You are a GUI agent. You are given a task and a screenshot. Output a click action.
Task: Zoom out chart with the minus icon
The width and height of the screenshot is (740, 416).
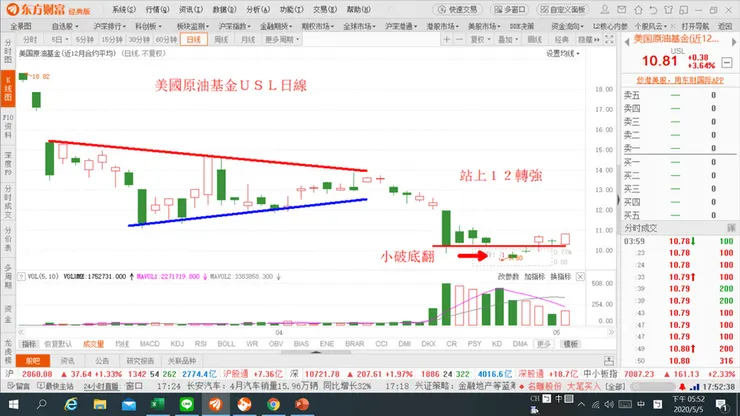[x=459, y=40]
